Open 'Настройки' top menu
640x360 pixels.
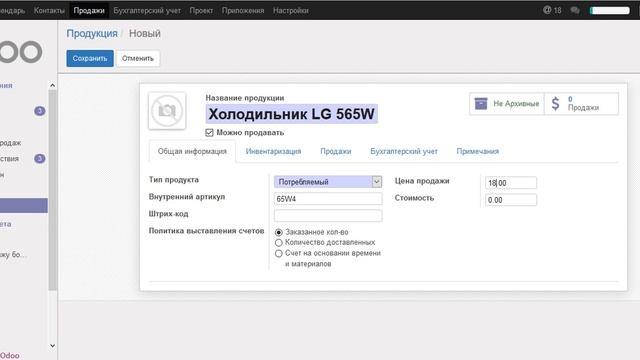pos(291,10)
